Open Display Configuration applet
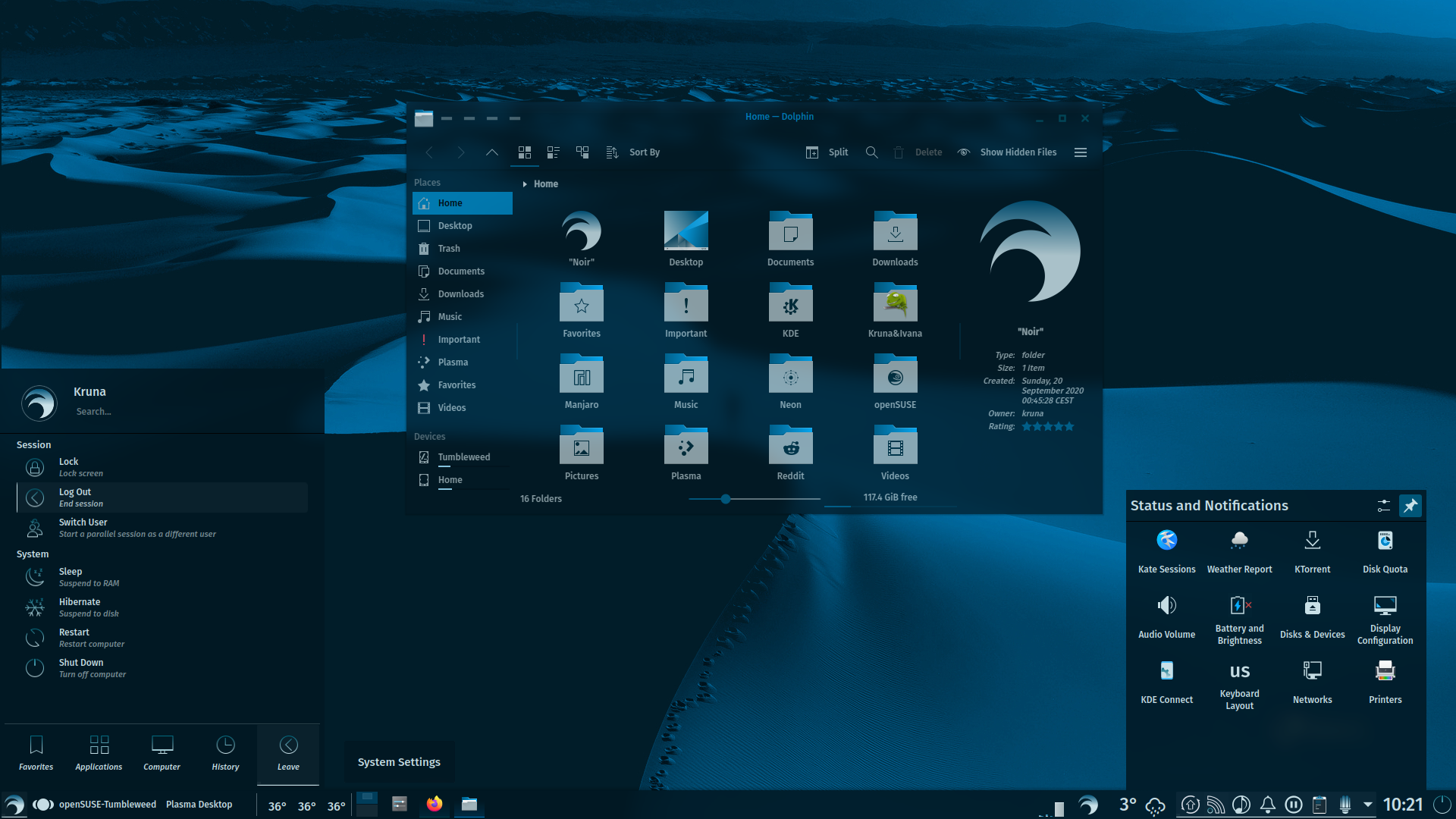This screenshot has width=1456, height=819. 1385,618
